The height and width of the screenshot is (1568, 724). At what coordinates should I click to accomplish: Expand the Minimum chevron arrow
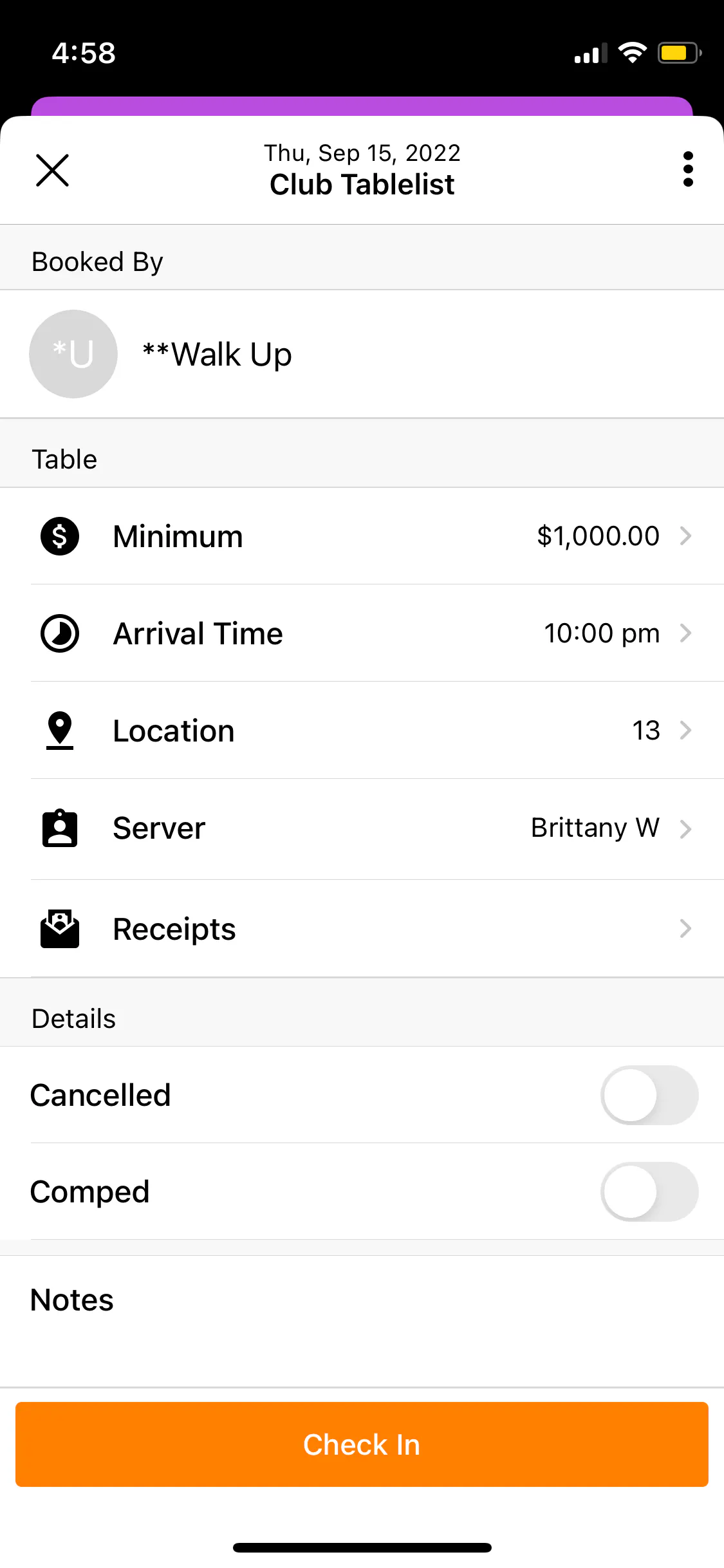(686, 536)
